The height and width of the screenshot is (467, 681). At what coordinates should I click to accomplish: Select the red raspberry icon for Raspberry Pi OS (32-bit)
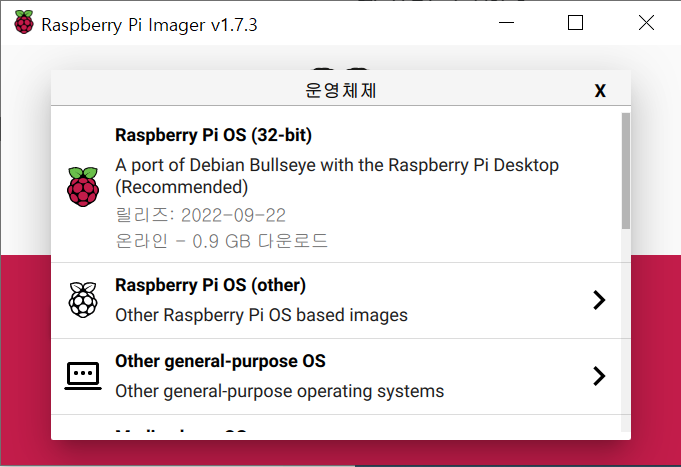click(x=83, y=187)
